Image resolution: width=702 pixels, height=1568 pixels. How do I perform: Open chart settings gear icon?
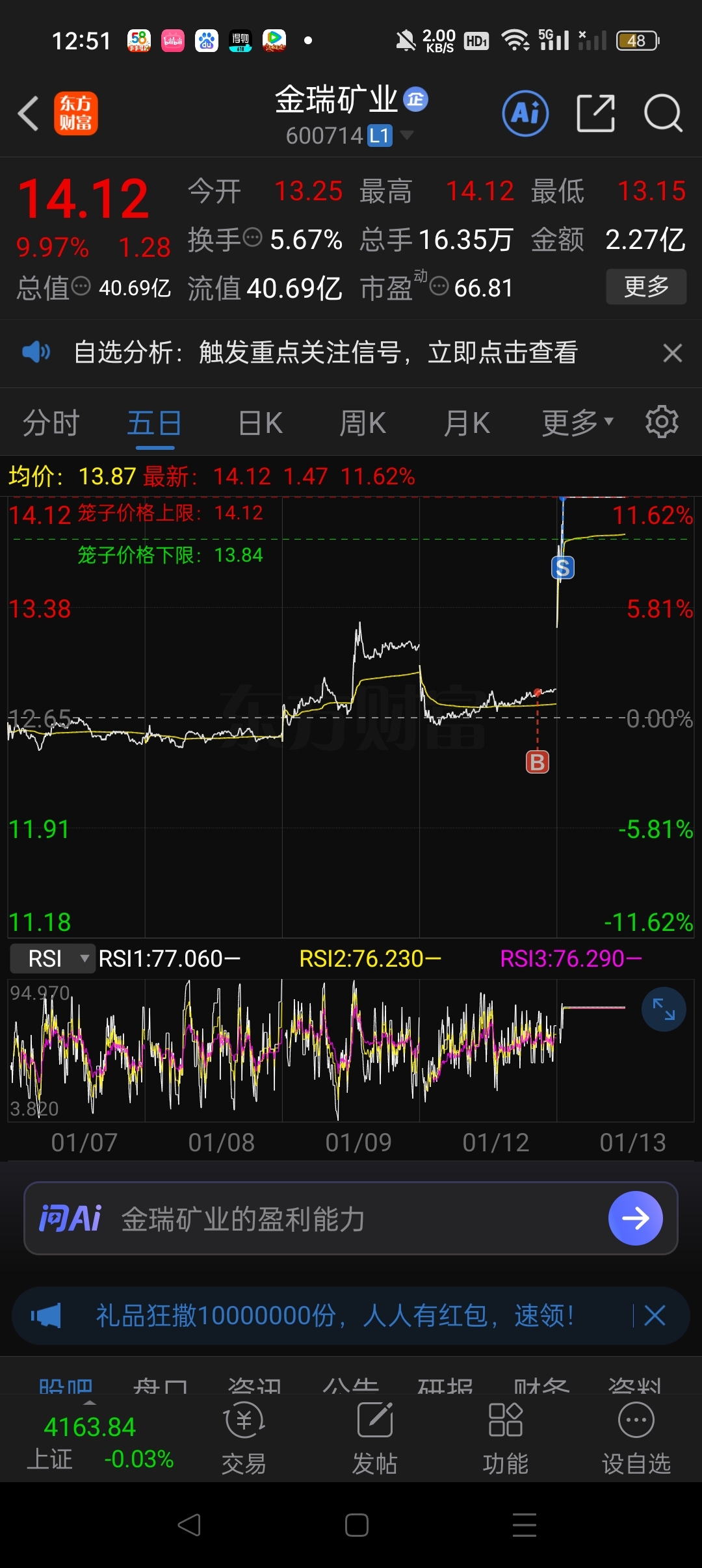pos(662,422)
